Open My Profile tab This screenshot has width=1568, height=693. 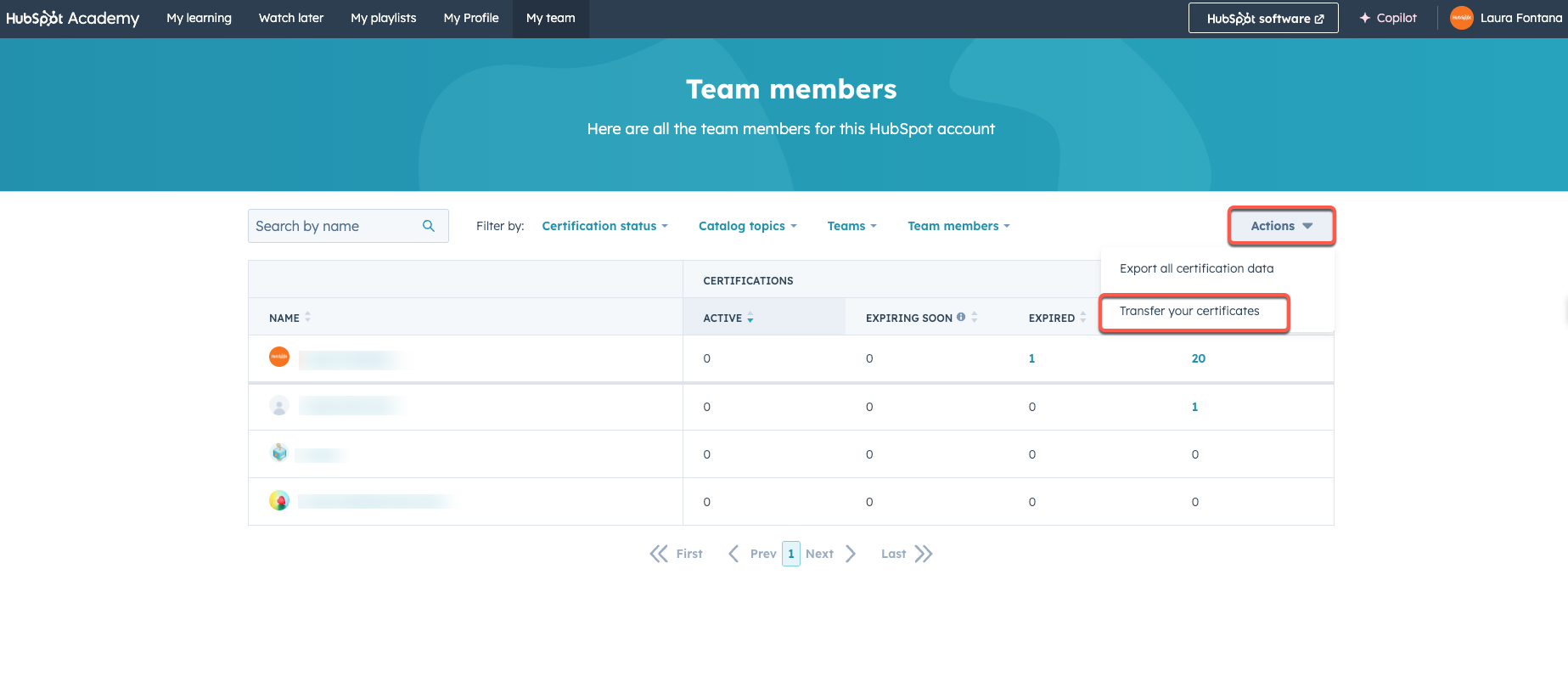pyautogui.click(x=471, y=18)
